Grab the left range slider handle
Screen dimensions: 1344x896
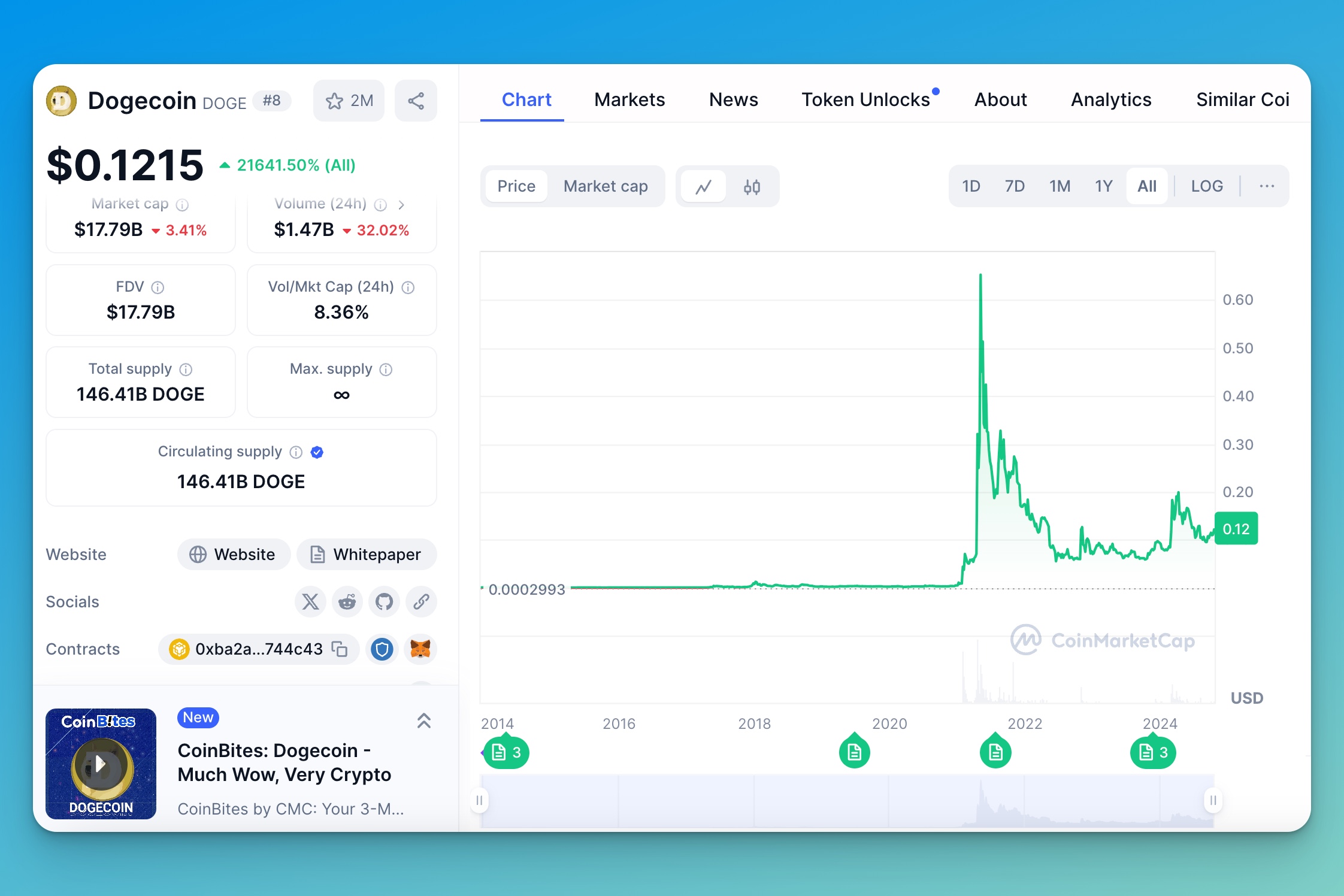479,800
